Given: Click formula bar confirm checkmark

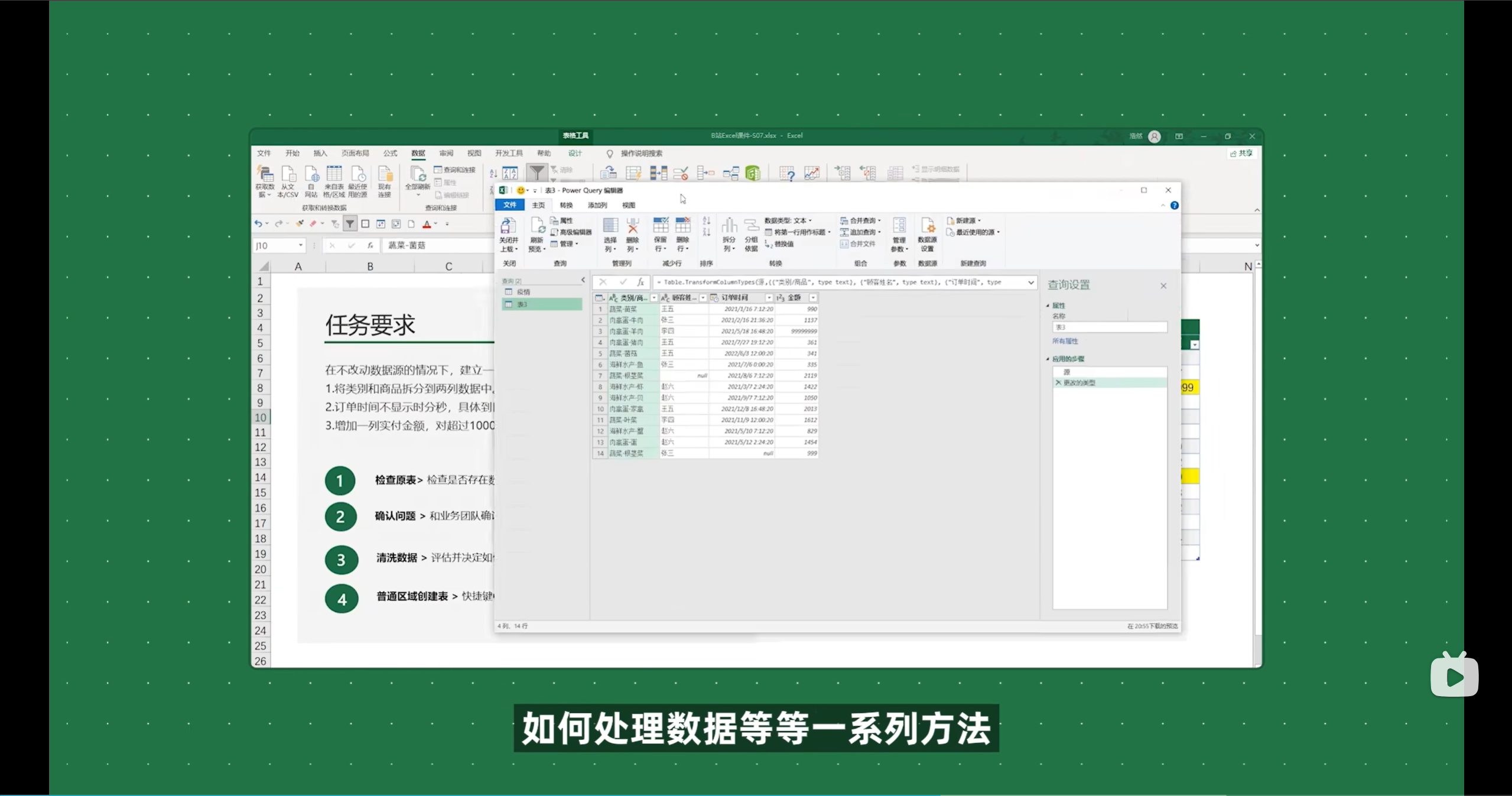Looking at the screenshot, I should (622, 282).
